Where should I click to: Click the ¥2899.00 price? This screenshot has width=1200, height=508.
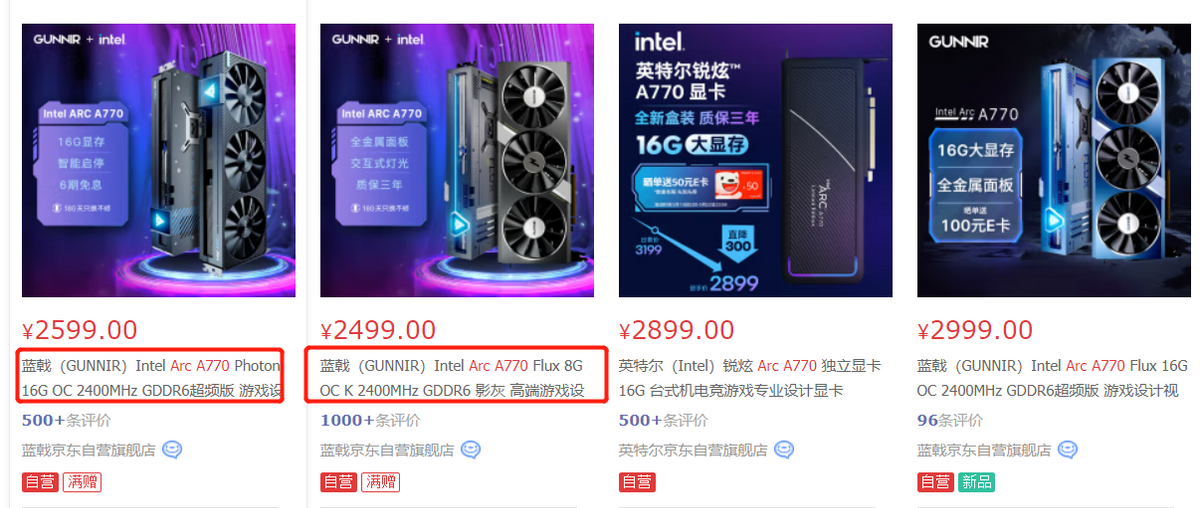click(x=677, y=330)
